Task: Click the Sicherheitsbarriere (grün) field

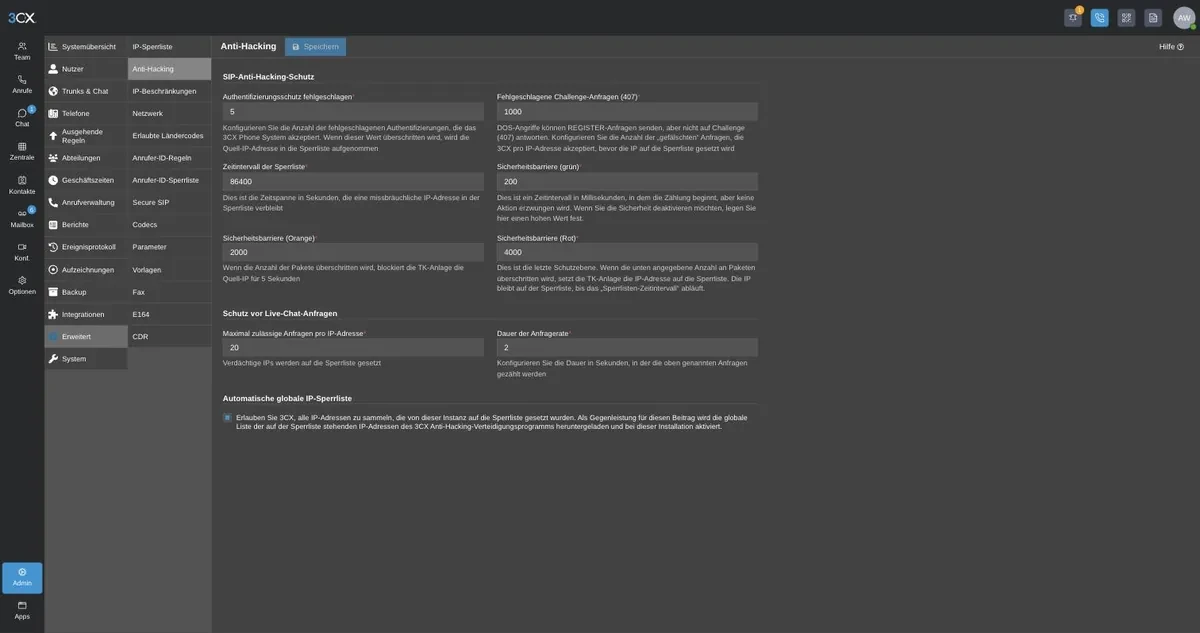Action: 627,182
